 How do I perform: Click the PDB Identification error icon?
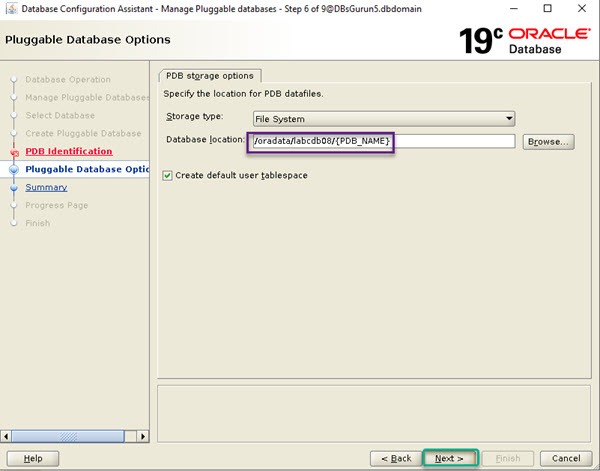click(15, 153)
